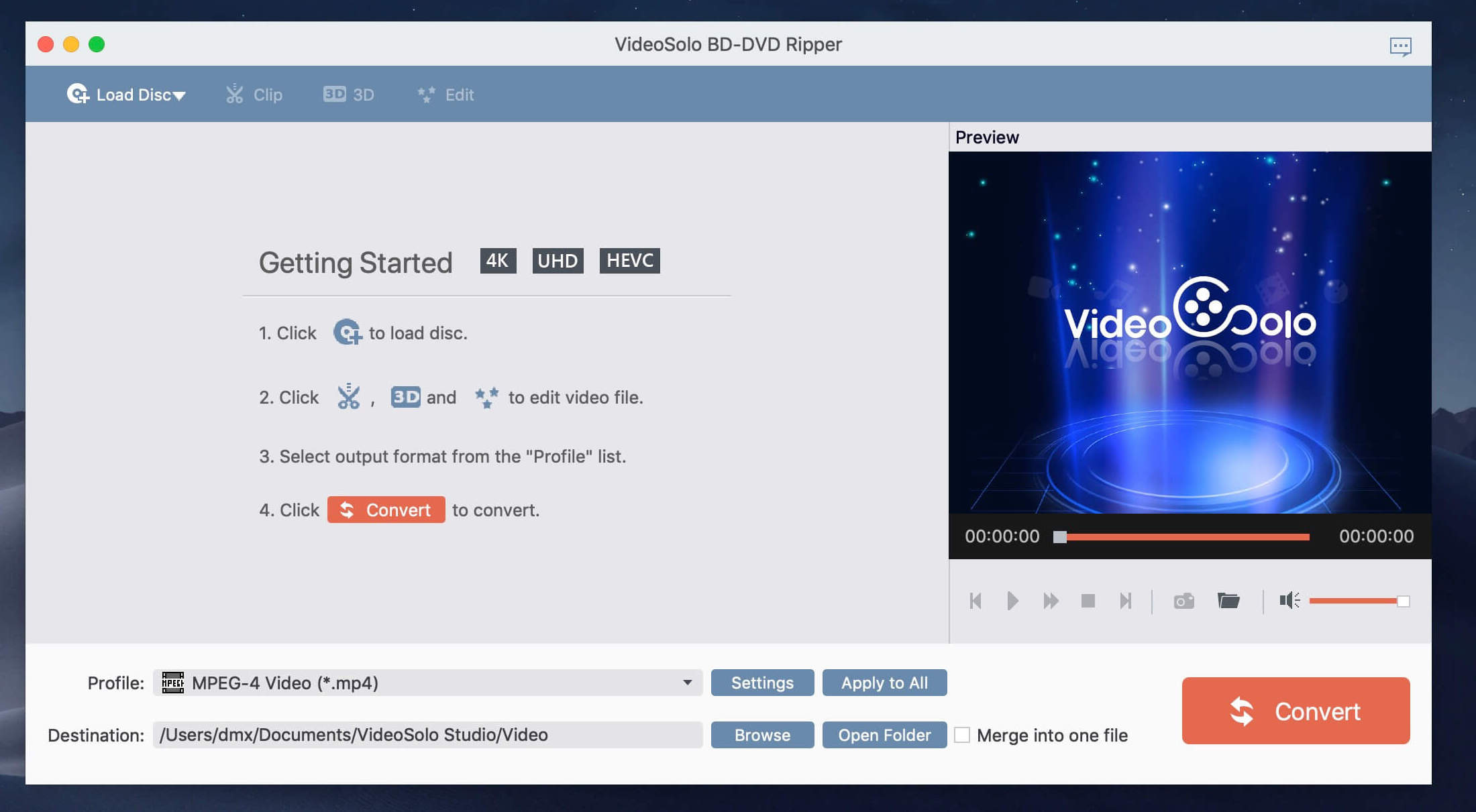Click the Load Disc disc icon in toolbar
The width and height of the screenshot is (1476, 812).
78,94
